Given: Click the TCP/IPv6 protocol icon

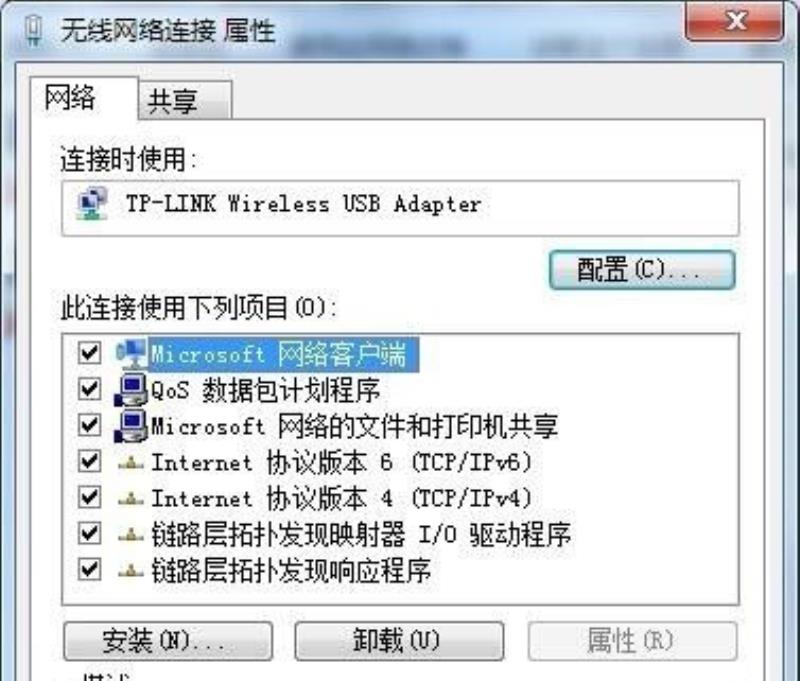Looking at the screenshot, I should (131, 463).
